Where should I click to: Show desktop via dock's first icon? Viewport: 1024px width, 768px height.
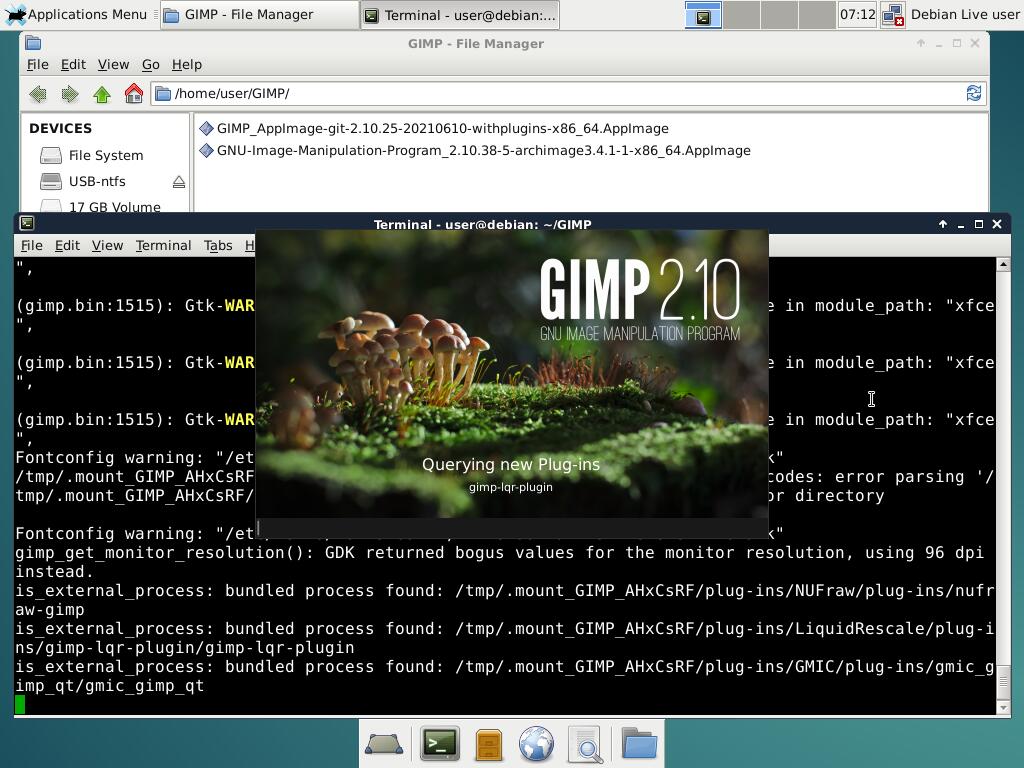coord(384,744)
